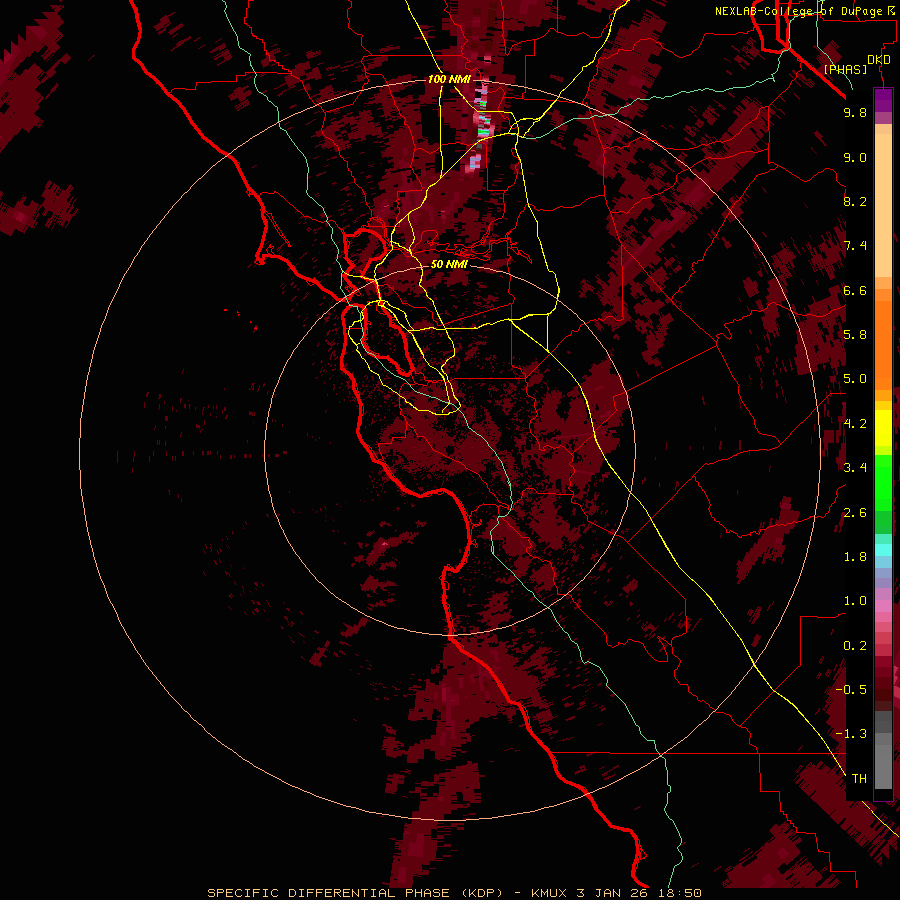Click the 0.2 legend value
This screenshot has width=900, height=900.
(x=855, y=646)
